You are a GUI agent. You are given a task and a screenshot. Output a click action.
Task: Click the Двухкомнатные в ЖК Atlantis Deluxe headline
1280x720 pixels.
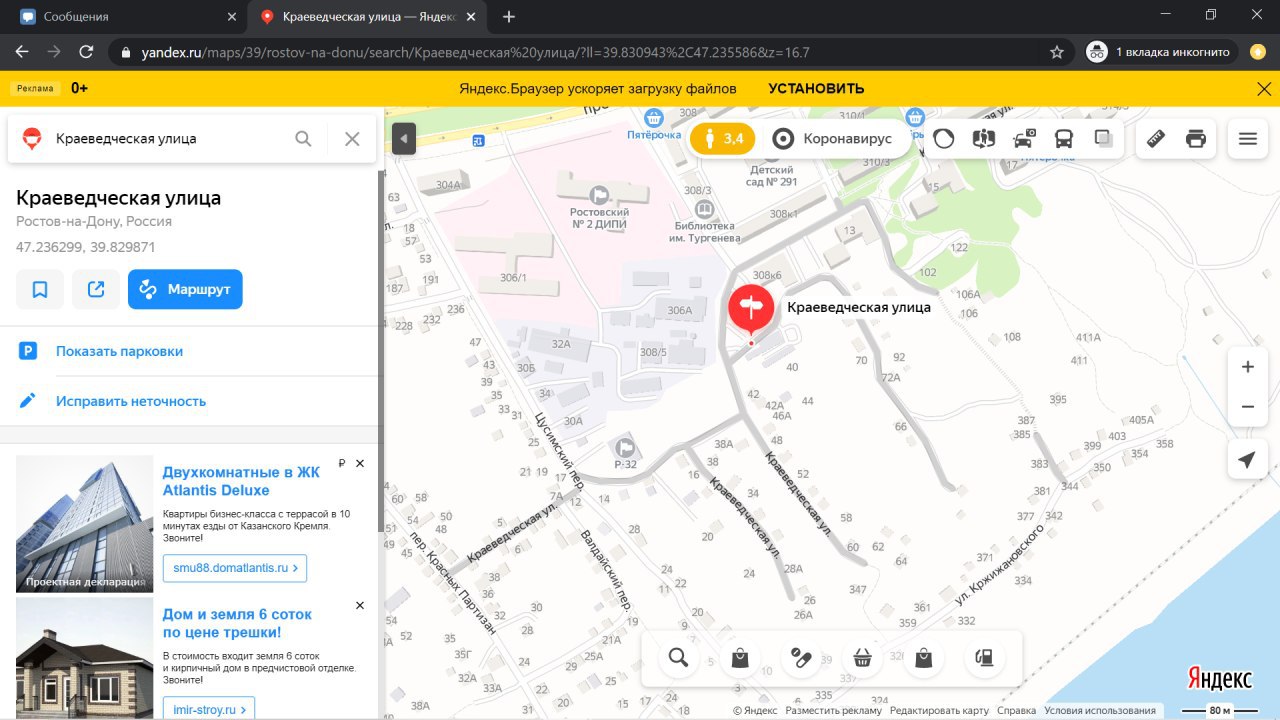(242, 481)
